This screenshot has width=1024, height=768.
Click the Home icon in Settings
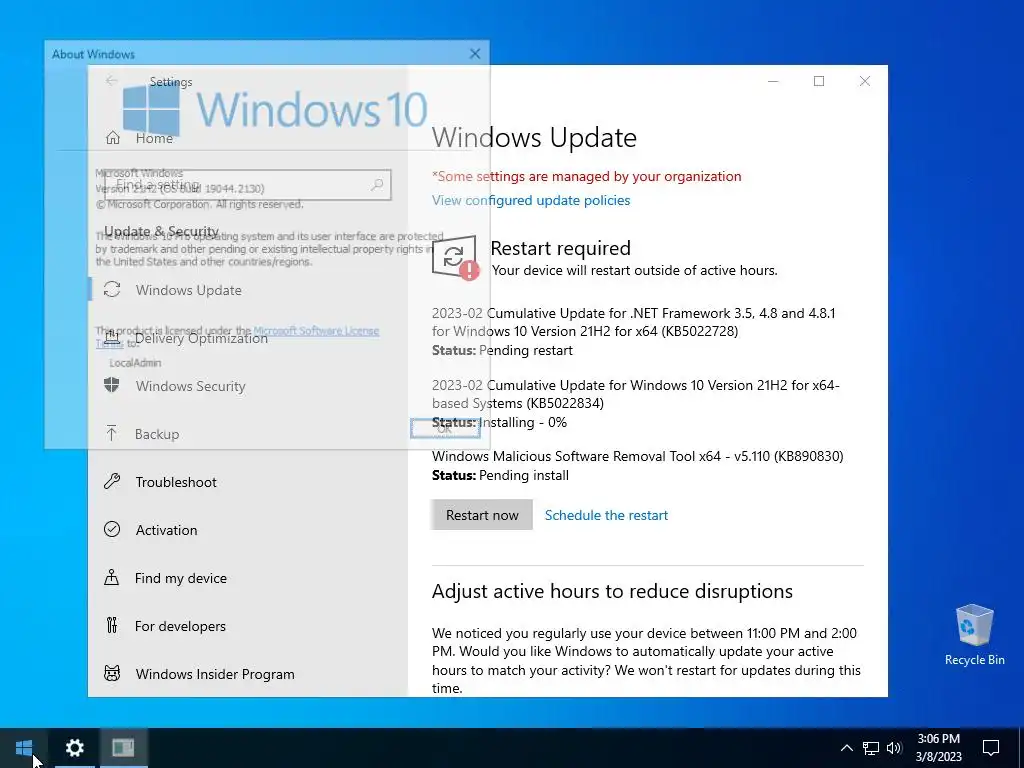coord(112,138)
